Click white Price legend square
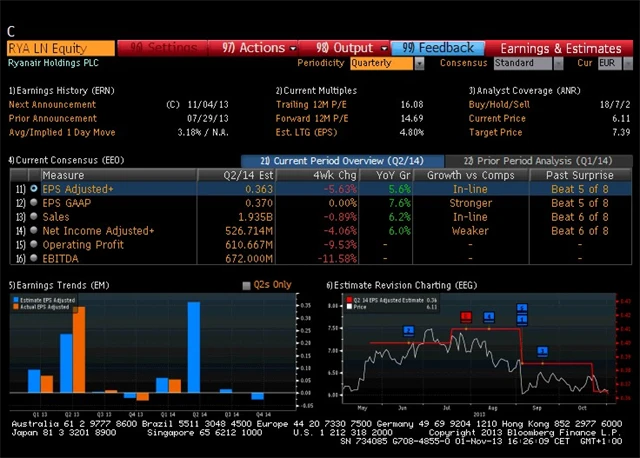Screen dimensions: 640x458 pyautogui.click(x=349, y=307)
